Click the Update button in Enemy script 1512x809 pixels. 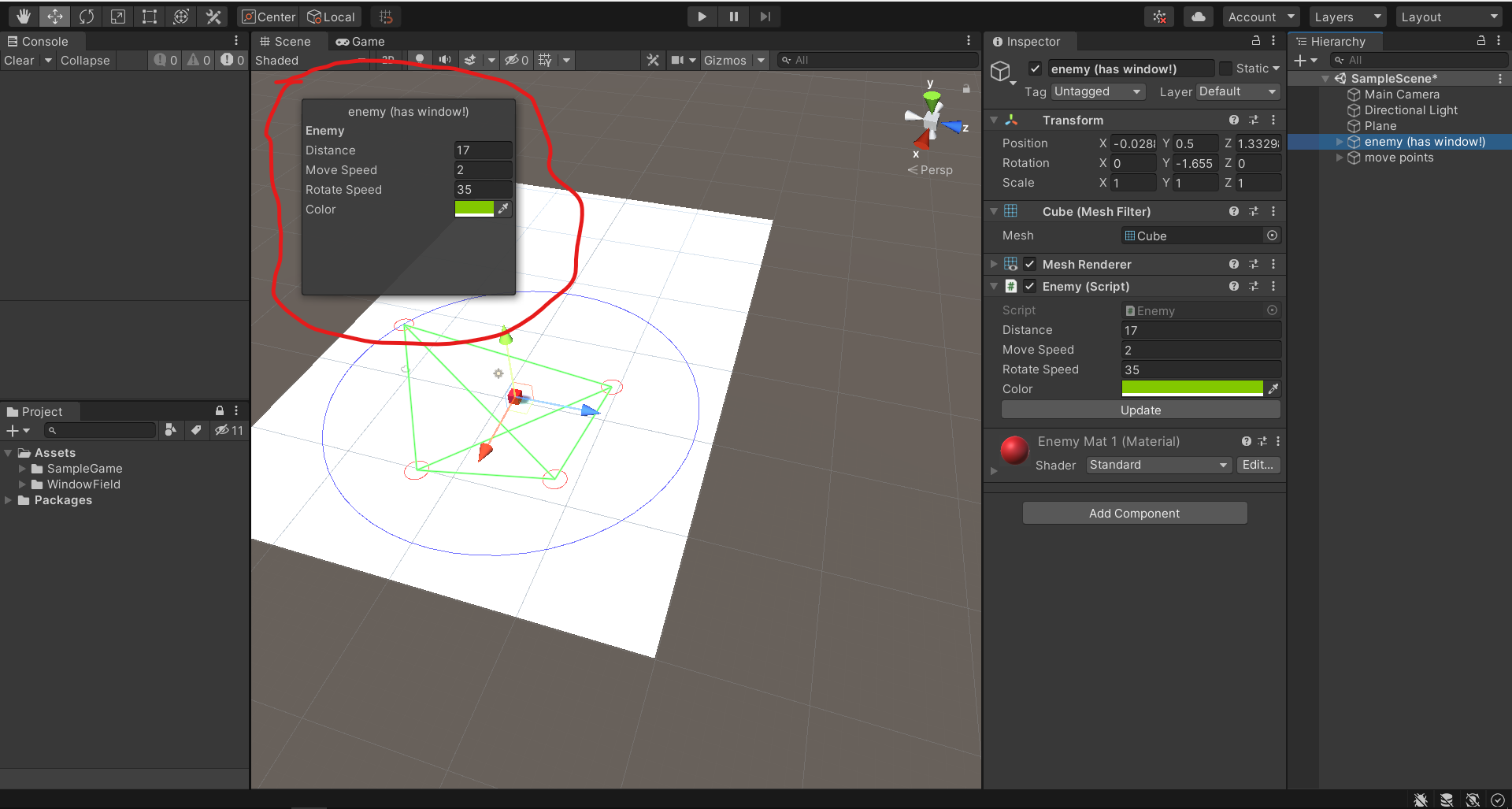click(1140, 410)
